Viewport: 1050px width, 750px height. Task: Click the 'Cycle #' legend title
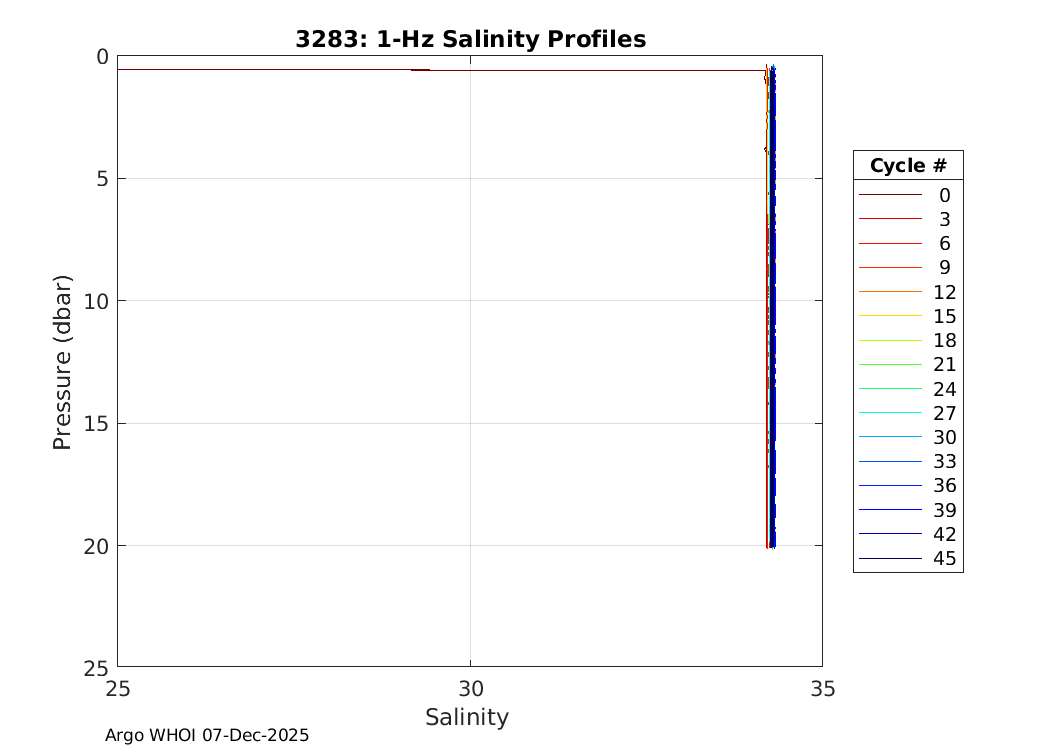[908, 165]
